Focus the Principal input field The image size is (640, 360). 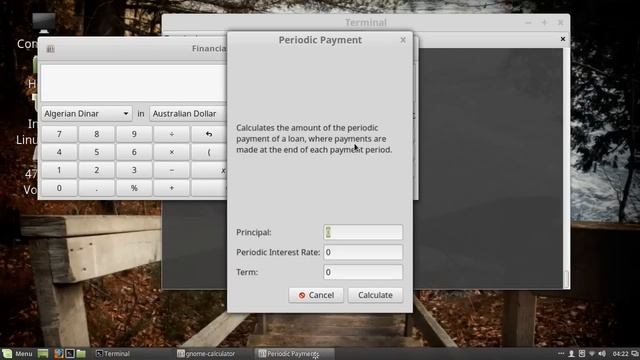click(x=363, y=232)
